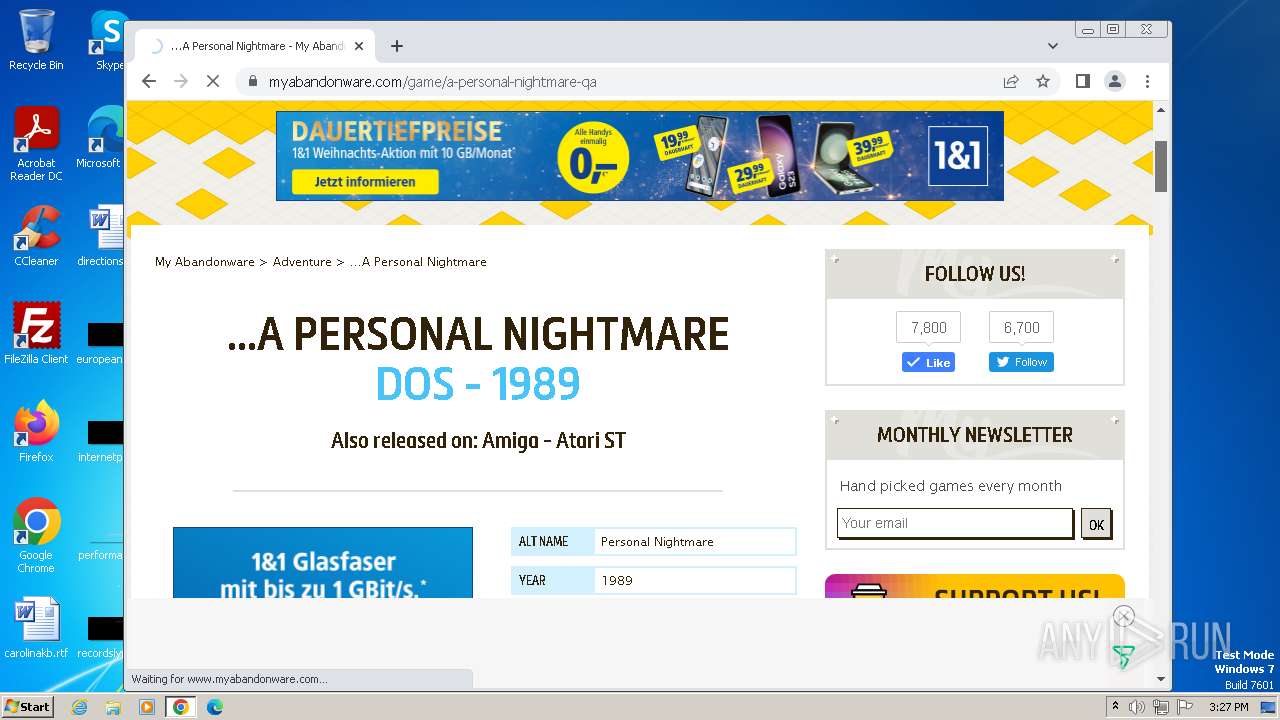Screen dimensions: 1280x720
Task: Open the Chrome profile menu
Action: click(1115, 81)
